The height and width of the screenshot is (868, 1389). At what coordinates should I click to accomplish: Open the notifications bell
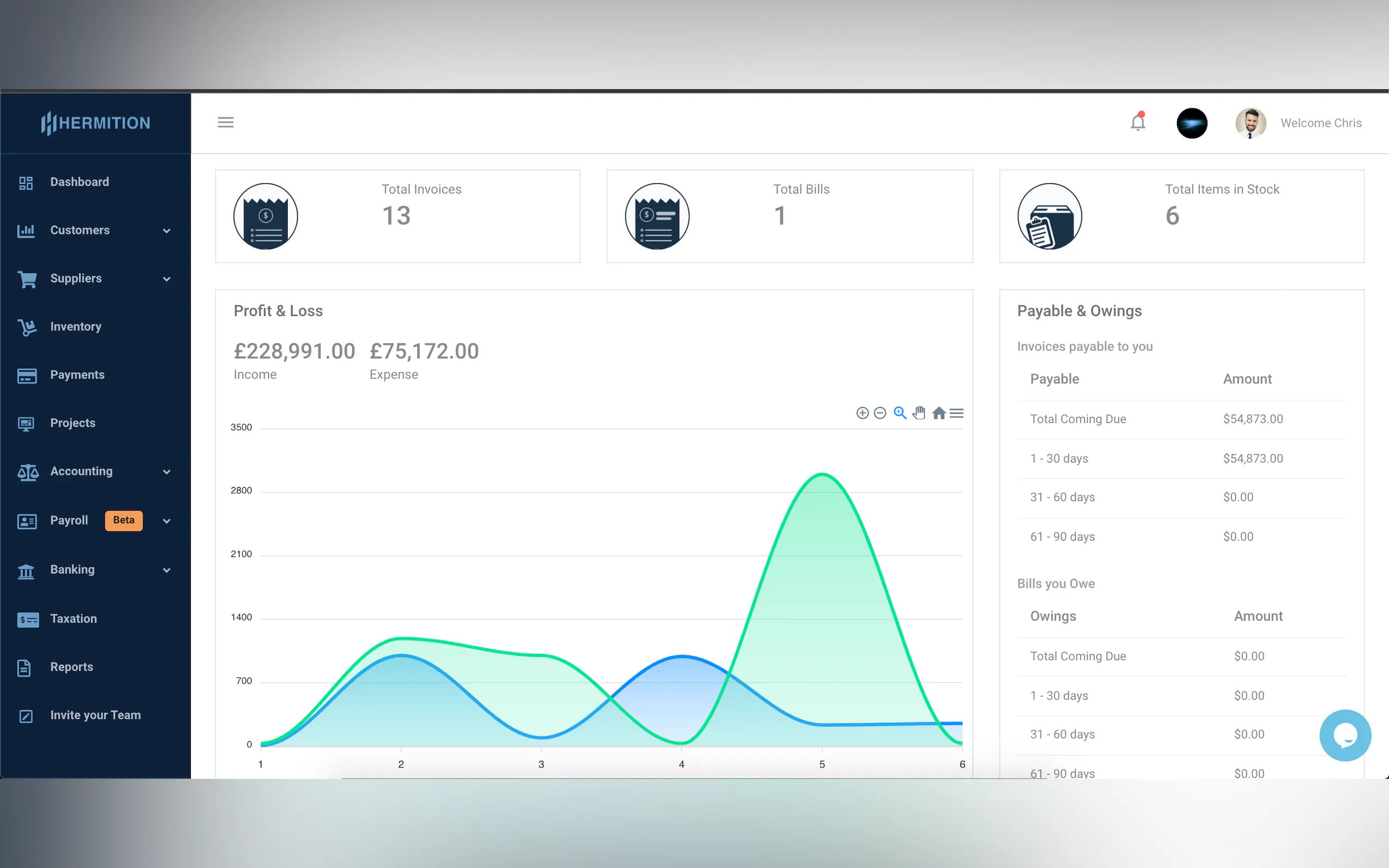point(1137,122)
